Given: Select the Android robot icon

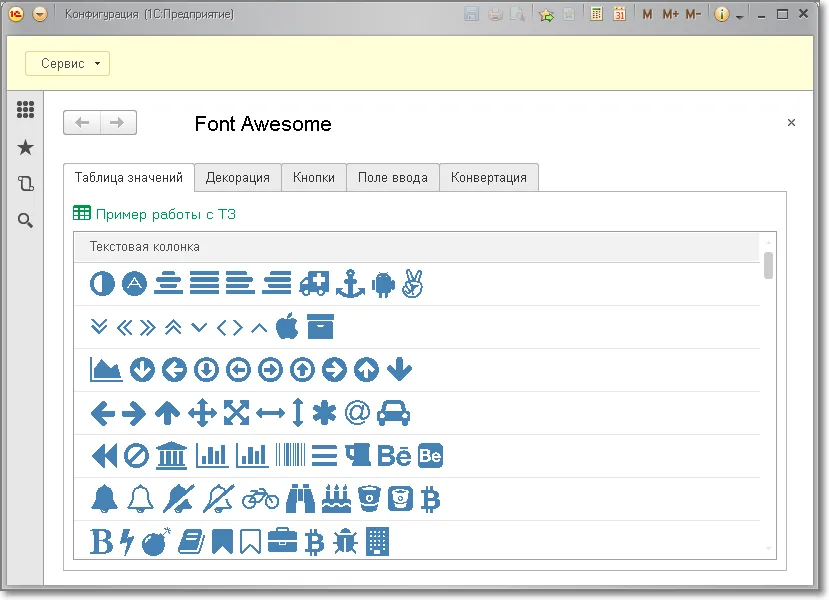Looking at the screenshot, I should 383,284.
